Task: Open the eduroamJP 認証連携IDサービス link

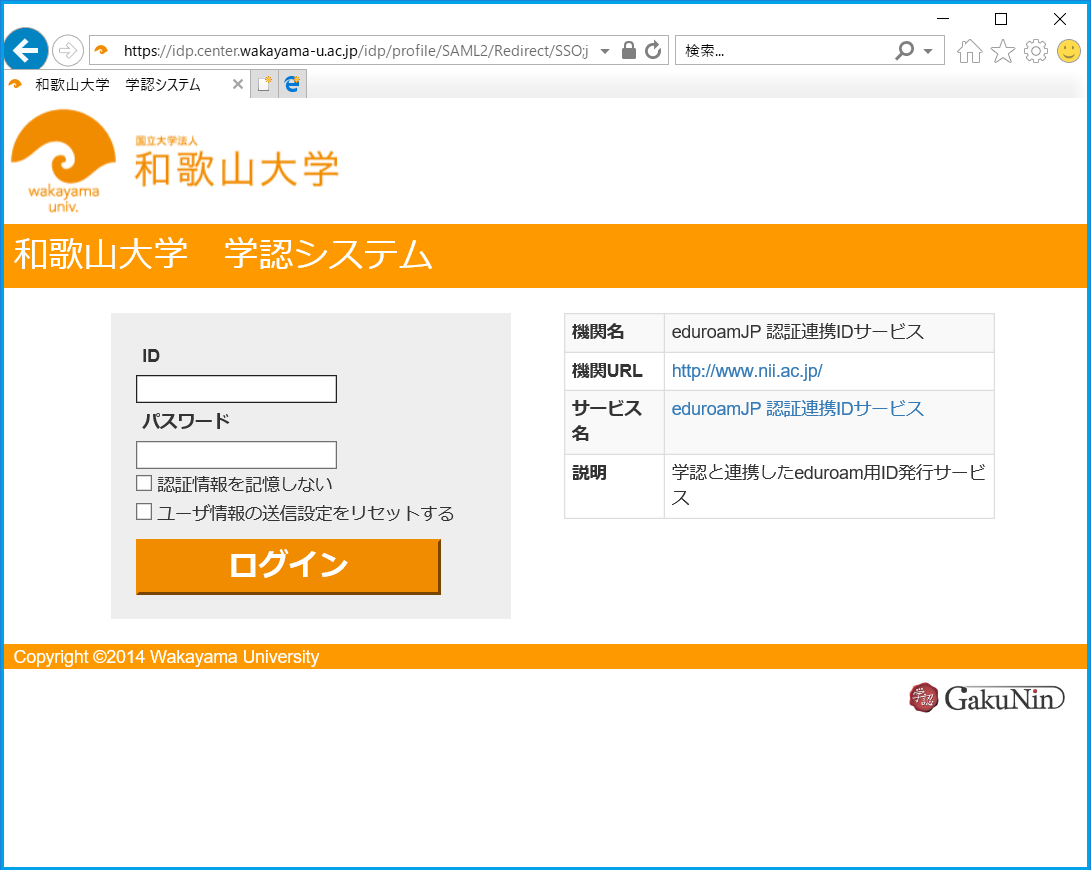Action: tap(797, 409)
